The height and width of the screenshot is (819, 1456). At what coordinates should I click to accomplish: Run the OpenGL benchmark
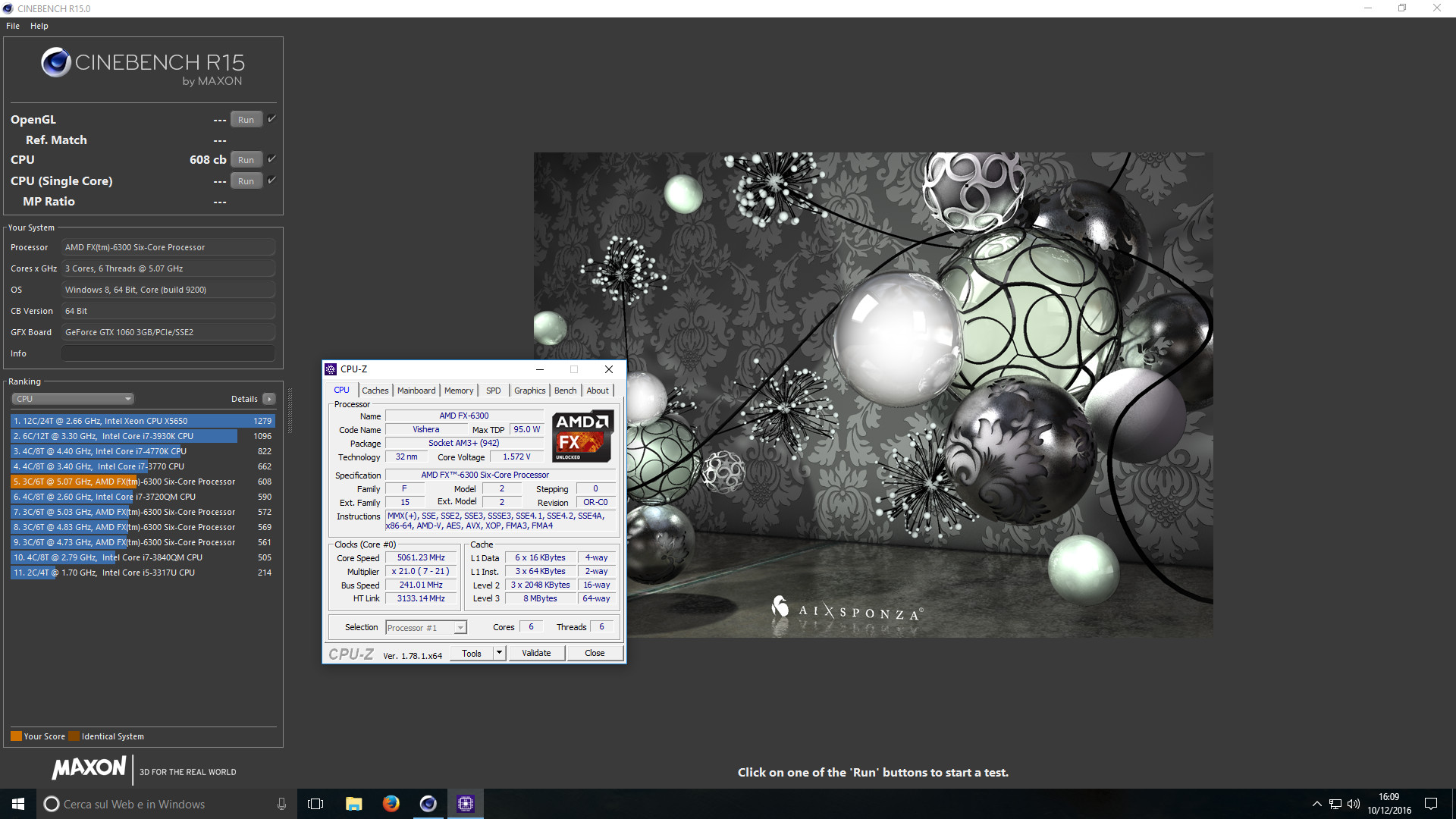pyautogui.click(x=246, y=120)
